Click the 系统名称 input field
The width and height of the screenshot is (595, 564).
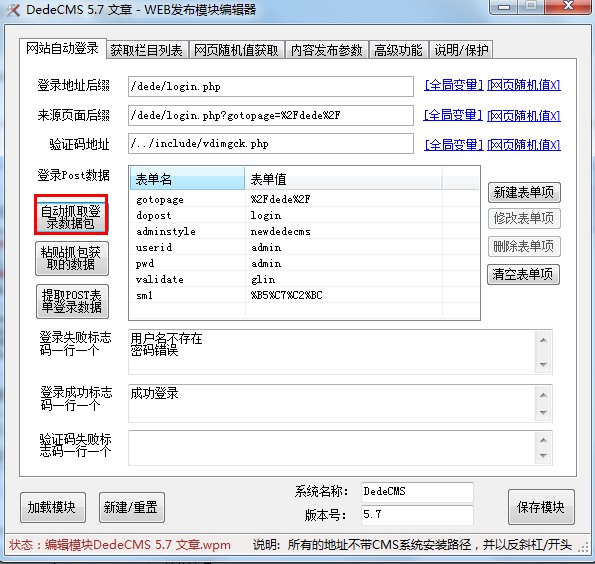tap(417, 492)
